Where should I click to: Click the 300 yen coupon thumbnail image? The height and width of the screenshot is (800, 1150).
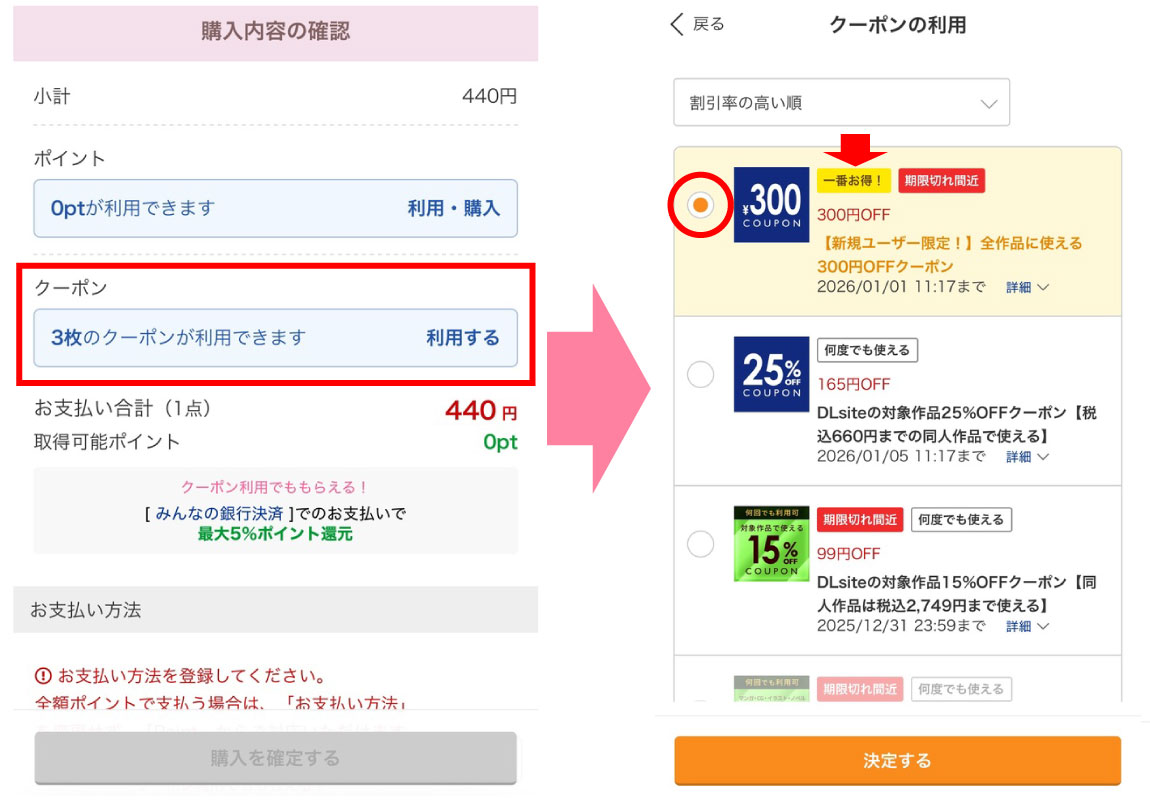point(771,204)
